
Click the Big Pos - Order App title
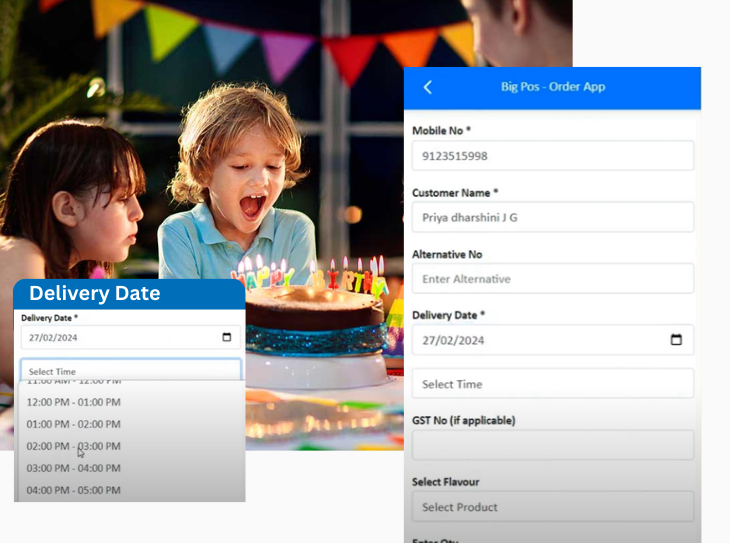click(553, 87)
